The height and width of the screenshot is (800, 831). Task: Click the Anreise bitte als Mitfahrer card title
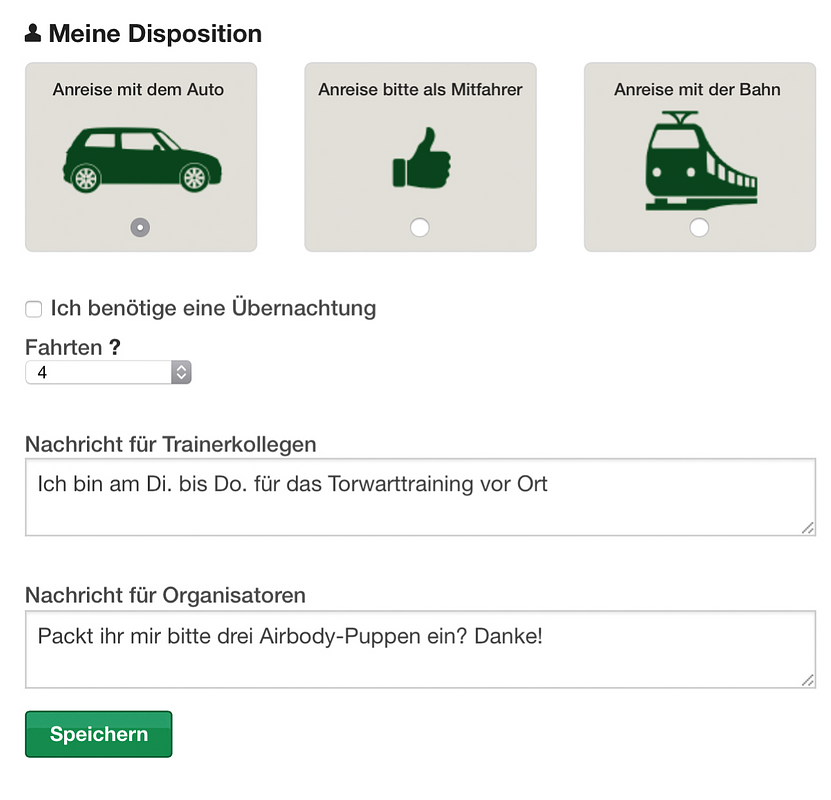[420, 90]
